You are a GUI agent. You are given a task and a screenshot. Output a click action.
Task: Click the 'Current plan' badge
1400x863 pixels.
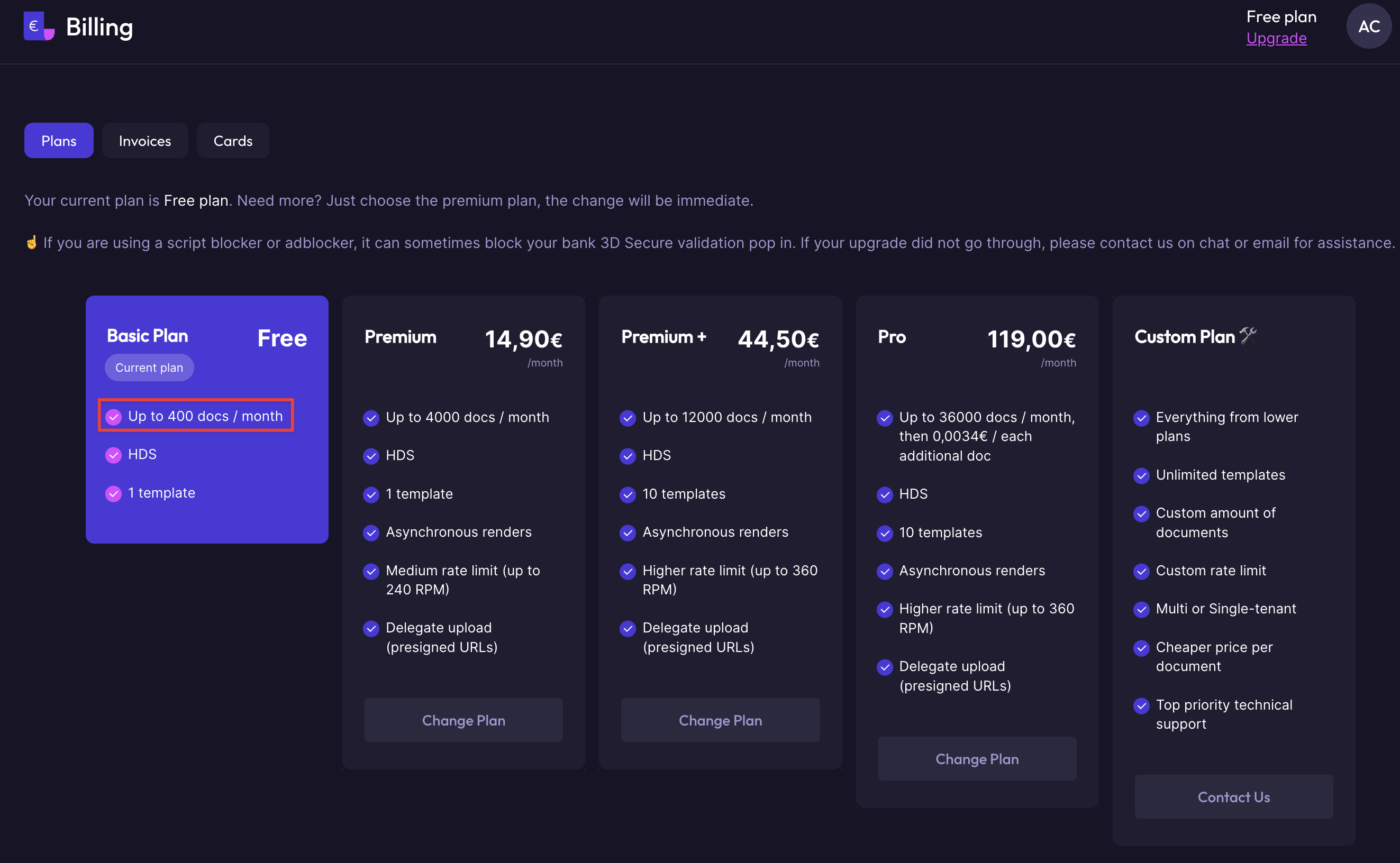[149, 368]
